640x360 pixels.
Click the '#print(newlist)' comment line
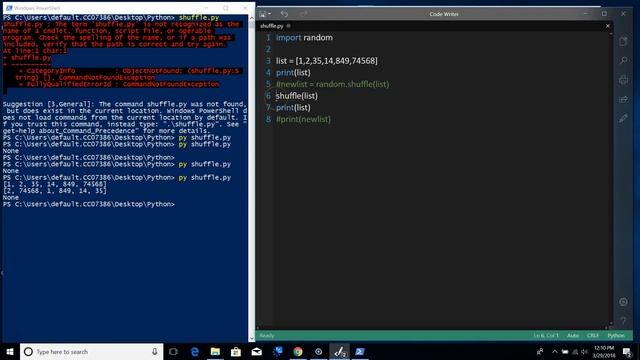pos(303,119)
